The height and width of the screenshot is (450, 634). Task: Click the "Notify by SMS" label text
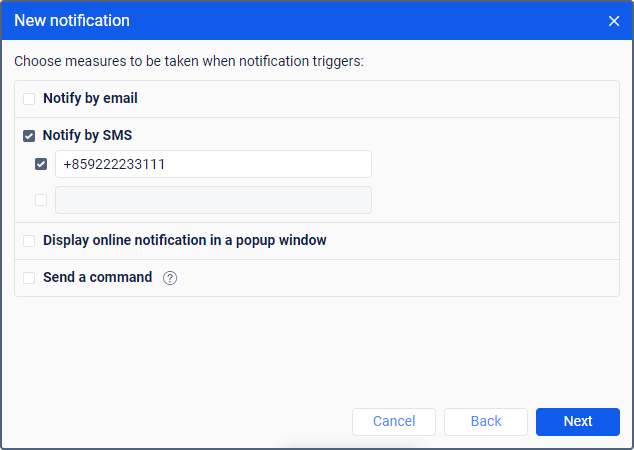pyautogui.click(x=88, y=136)
